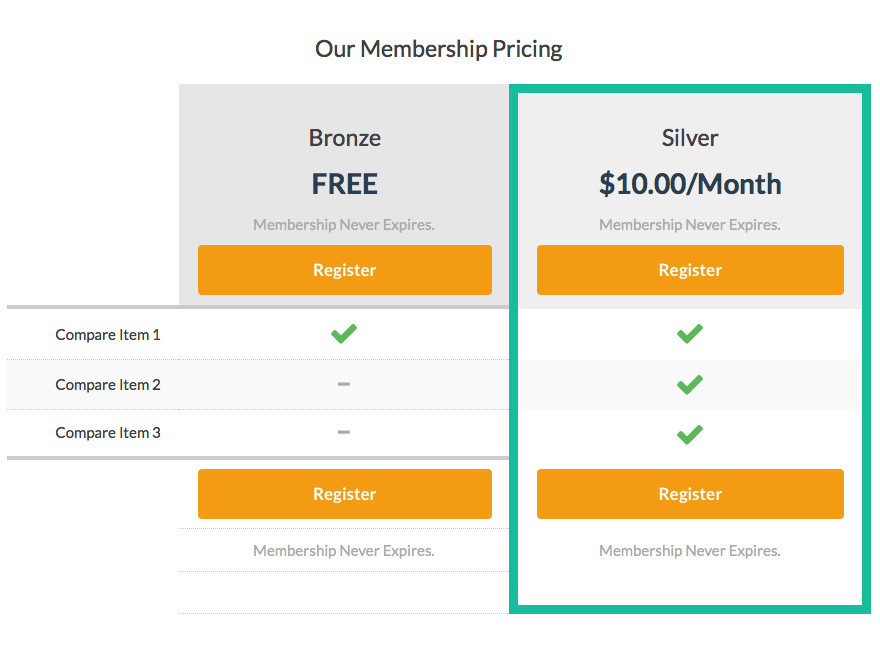Click the Bronze plan heading

[x=345, y=138]
